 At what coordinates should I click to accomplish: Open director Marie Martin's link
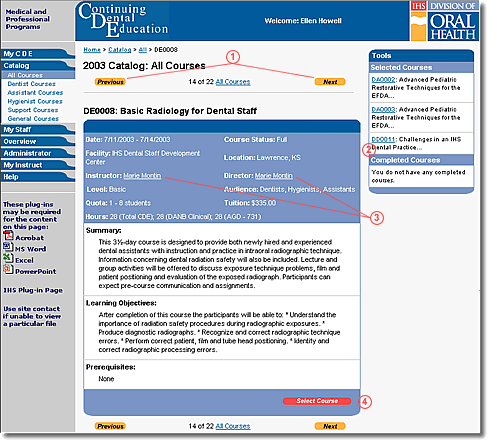[274, 176]
